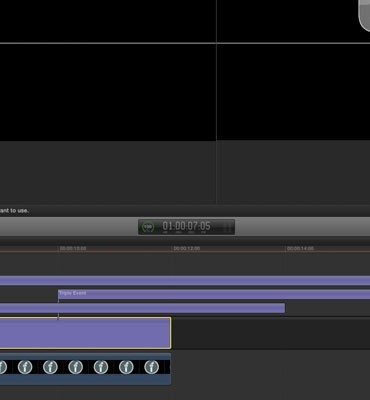This screenshot has height=400, width=370.
Task: Open background tasks via the 100 percent circle
Action: (x=148, y=227)
